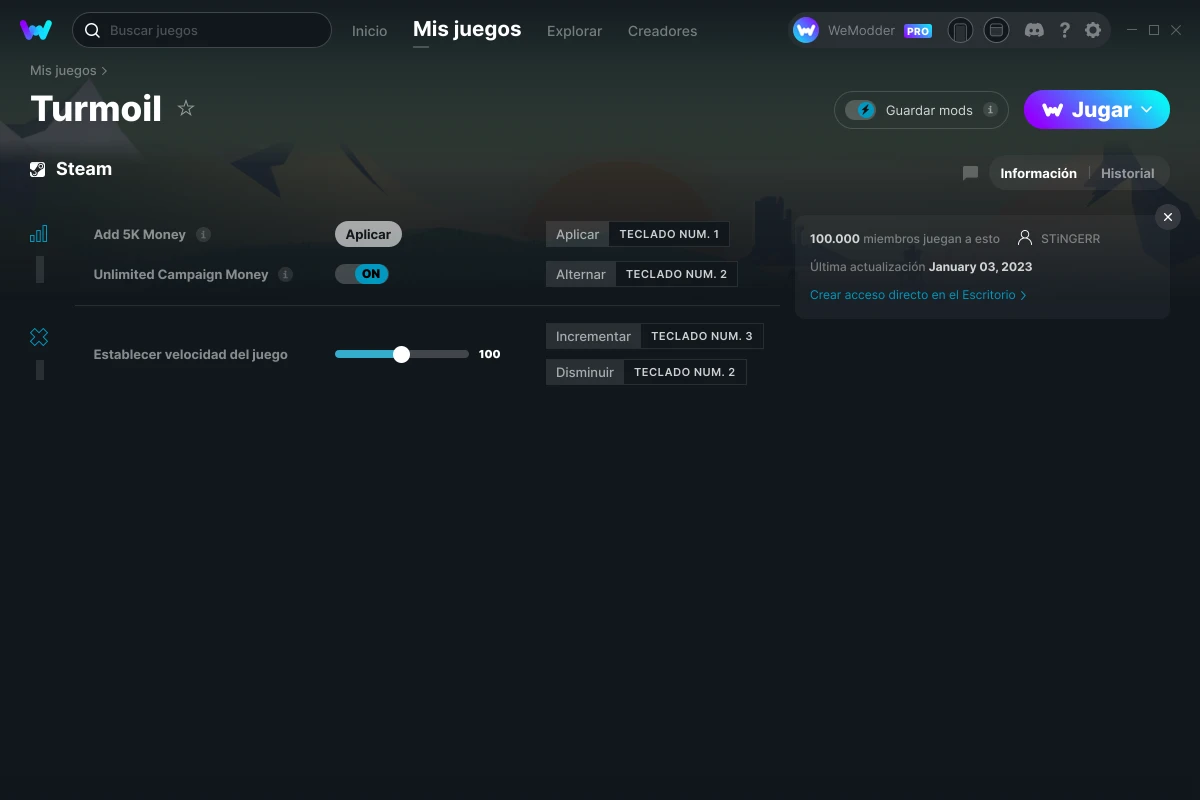This screenshot has width=1200, height=800.
Task: Select the crossed-tools game category icon
Action: click(39, 337)
